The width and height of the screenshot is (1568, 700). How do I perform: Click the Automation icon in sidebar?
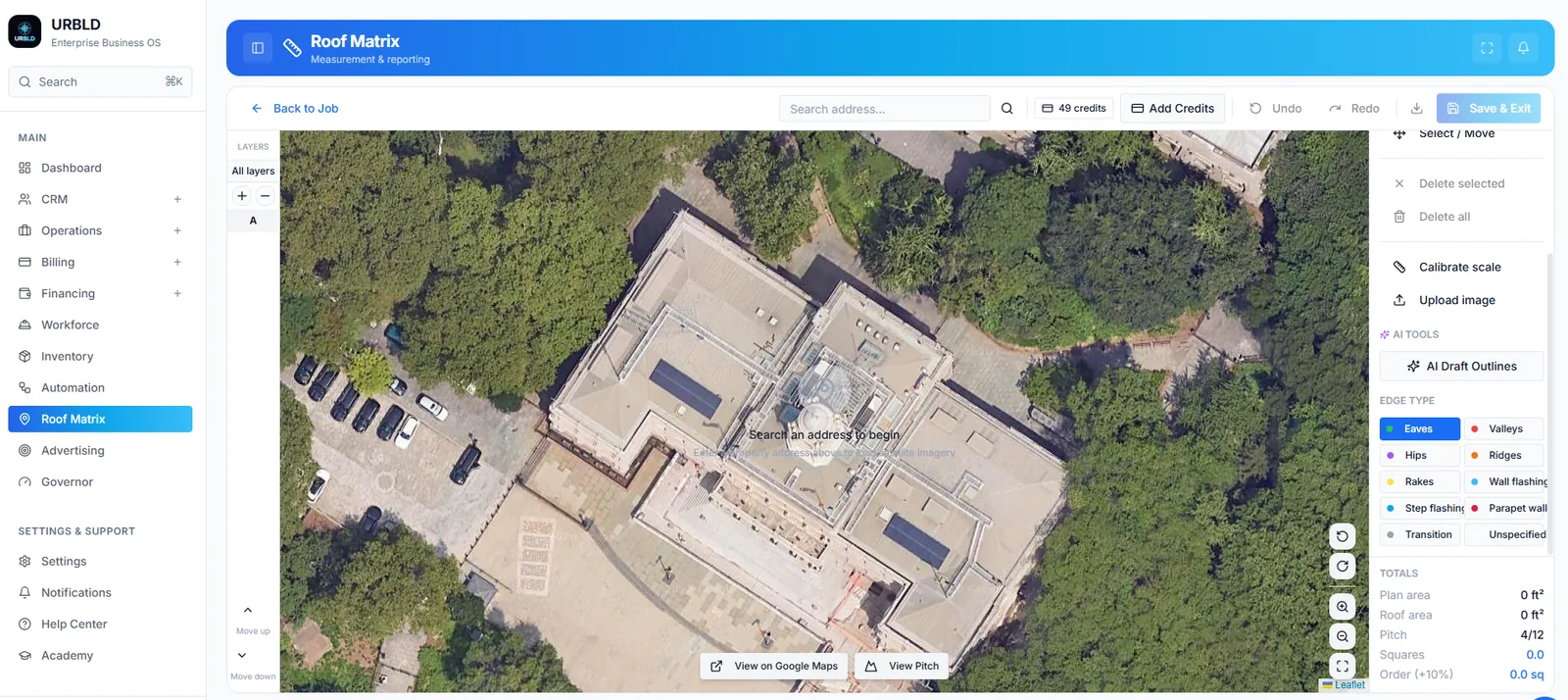pyautogui.click(x=25, y=387)
